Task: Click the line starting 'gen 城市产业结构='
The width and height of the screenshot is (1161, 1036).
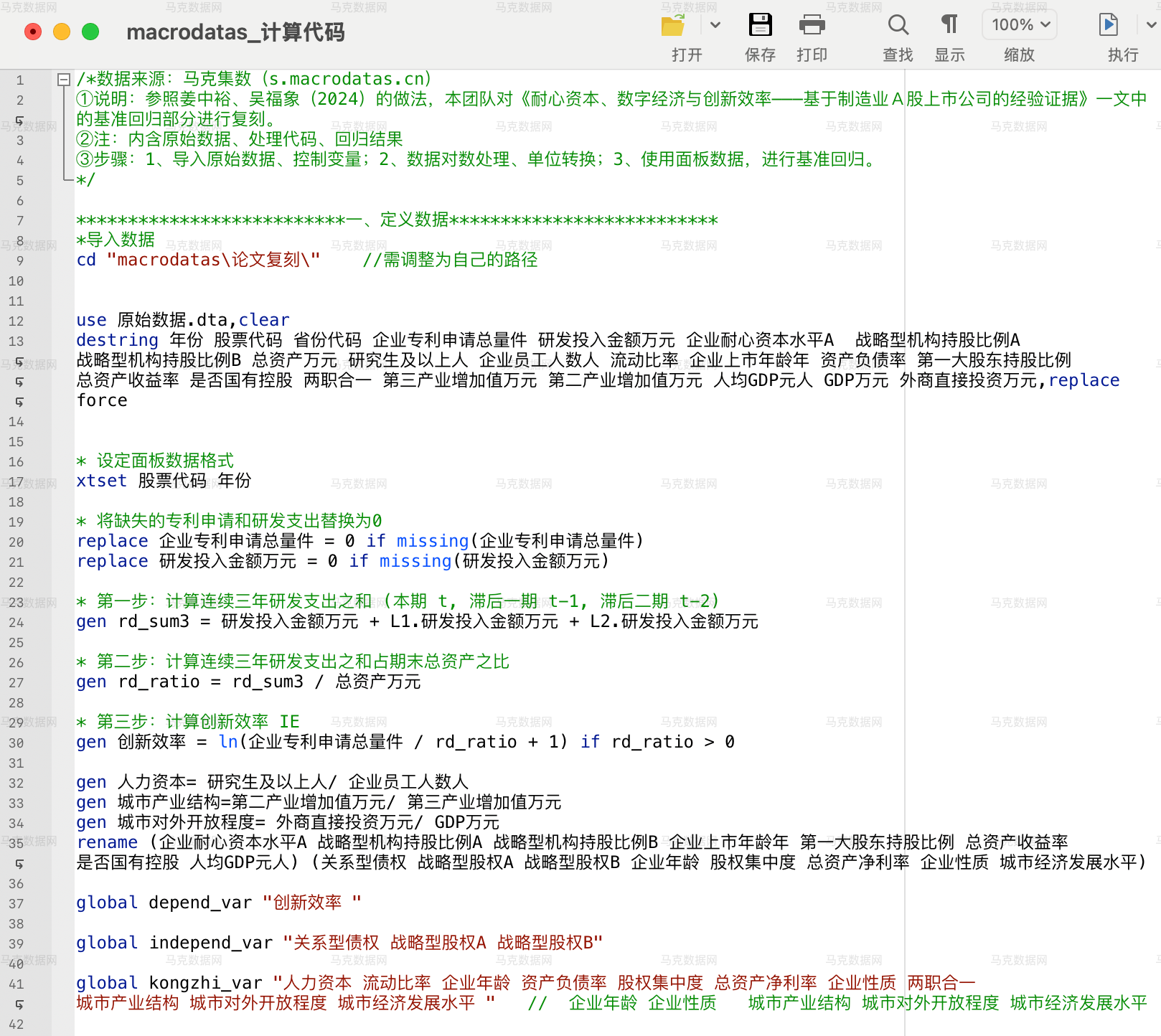Action: tap(319, 802)
